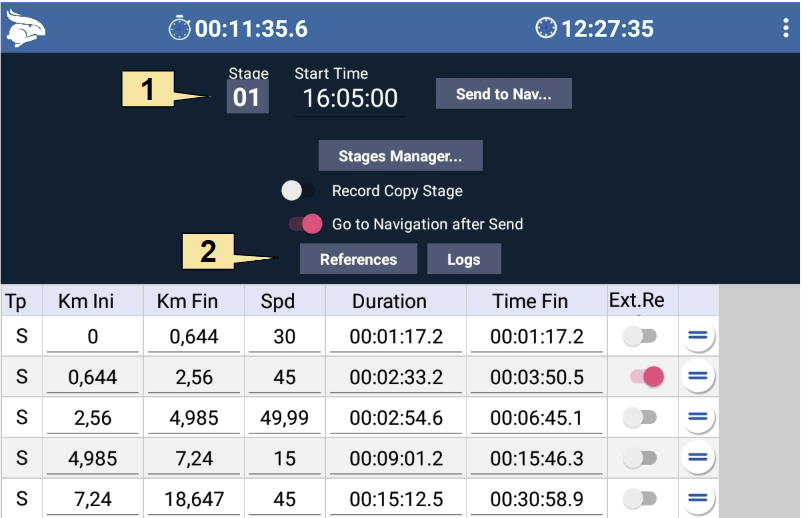Open the Stage 01 selector
This screenshot has width=806, height=518.
[x=247, y=97]
